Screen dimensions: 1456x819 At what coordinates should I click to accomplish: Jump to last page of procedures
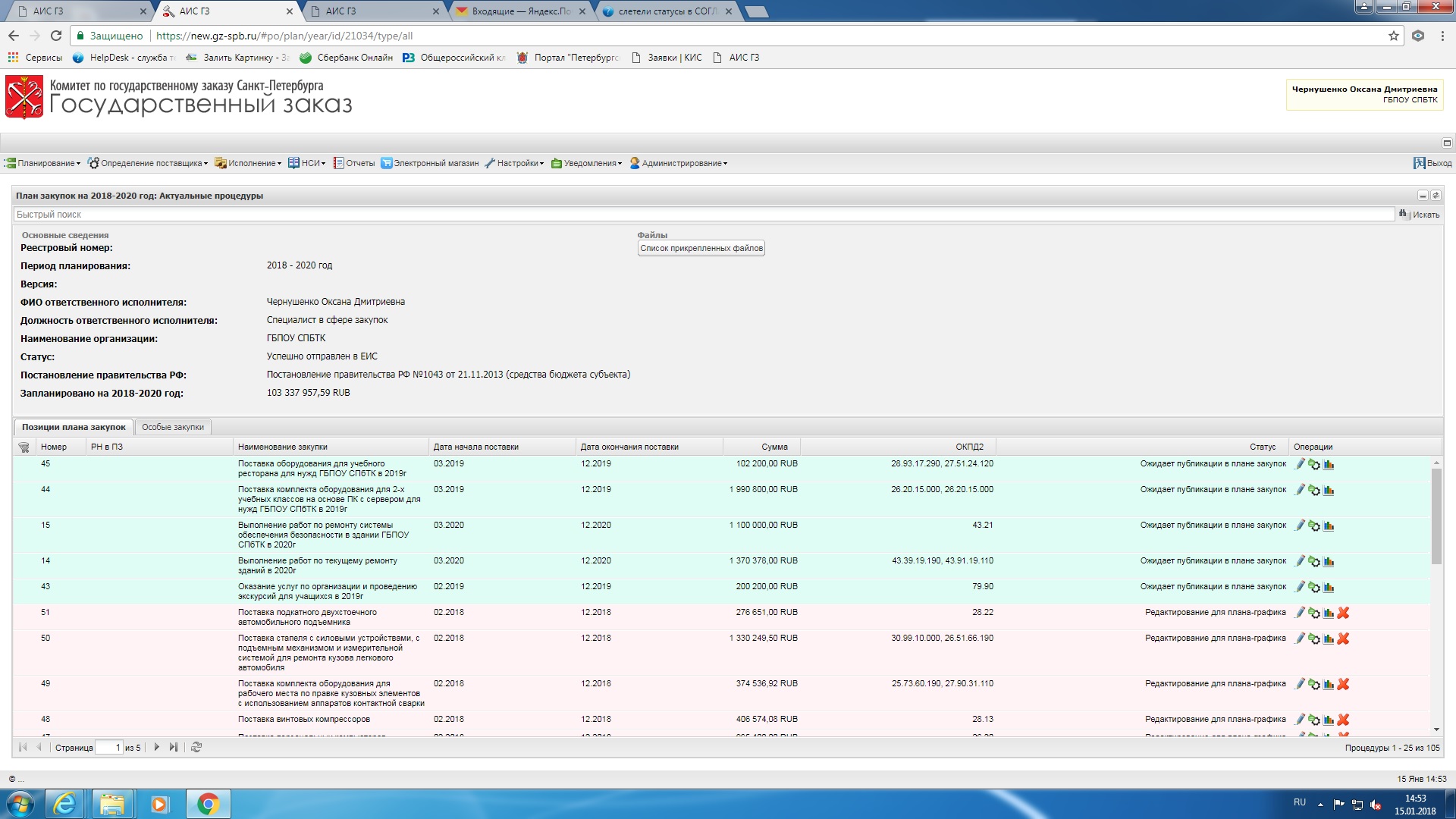point(174,748)
